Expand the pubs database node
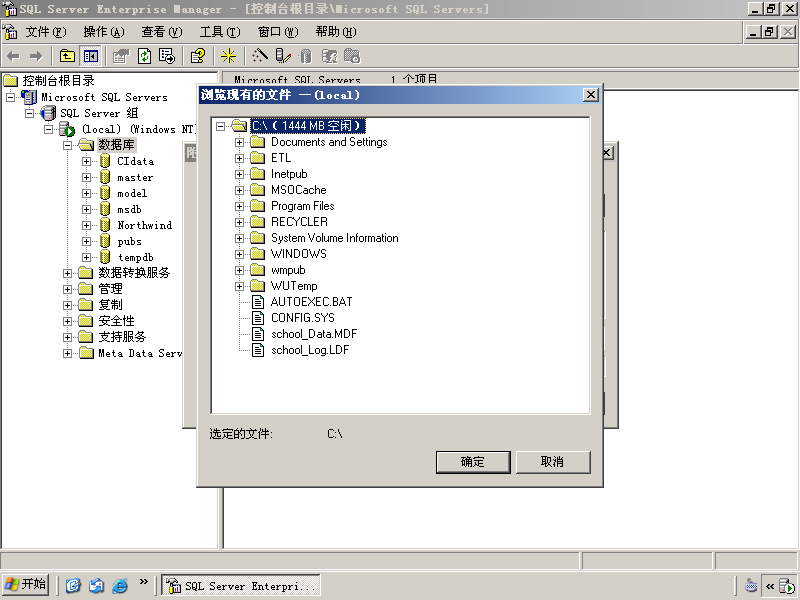 [86, 241]
